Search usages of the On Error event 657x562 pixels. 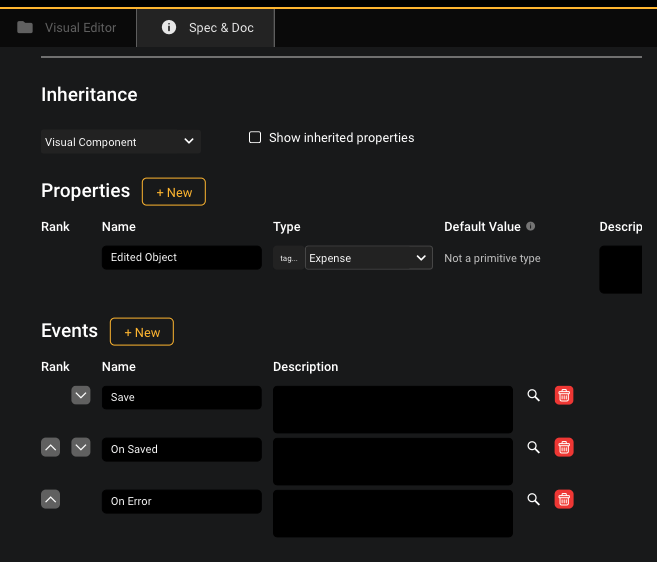click(533, 499)
